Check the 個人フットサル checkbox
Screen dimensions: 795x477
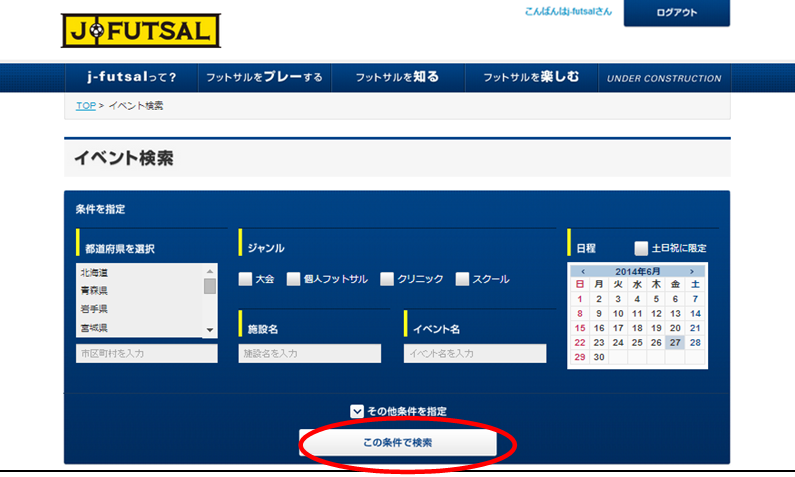click(x=293, y=280)
